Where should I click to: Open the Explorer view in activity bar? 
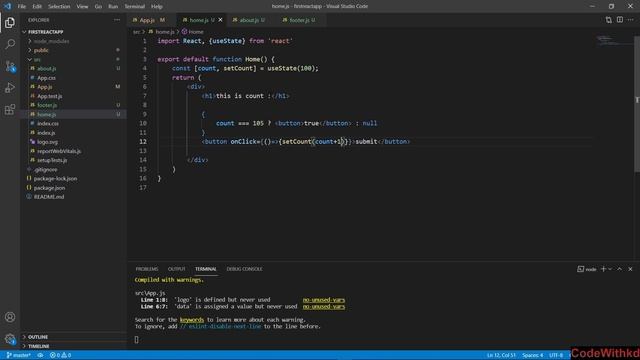pos(10,22)
